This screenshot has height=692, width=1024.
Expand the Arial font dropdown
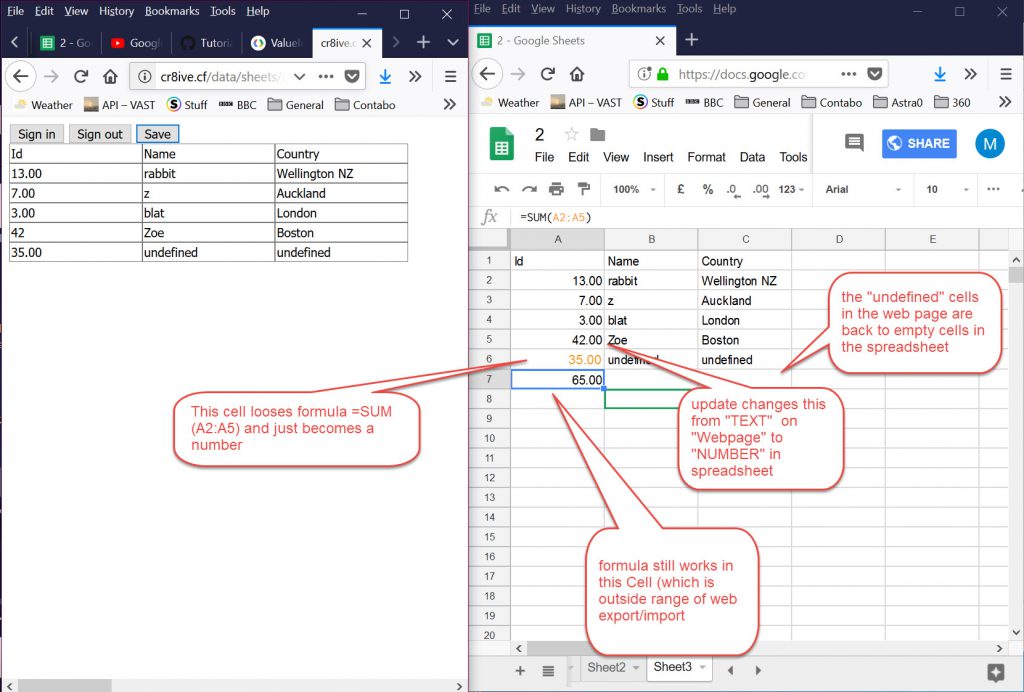point(860,189)
